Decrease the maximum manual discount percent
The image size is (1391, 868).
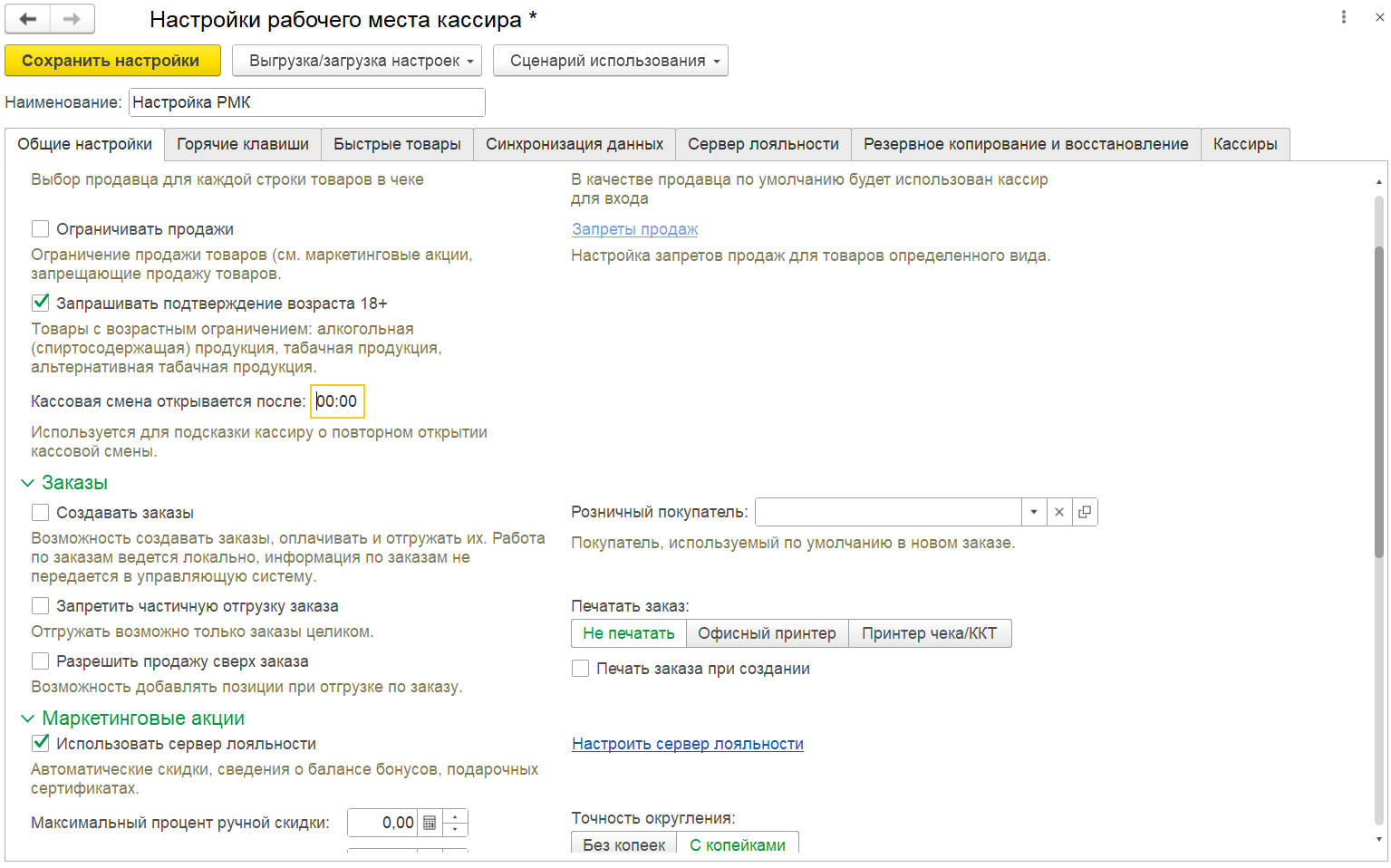[455, 829]
